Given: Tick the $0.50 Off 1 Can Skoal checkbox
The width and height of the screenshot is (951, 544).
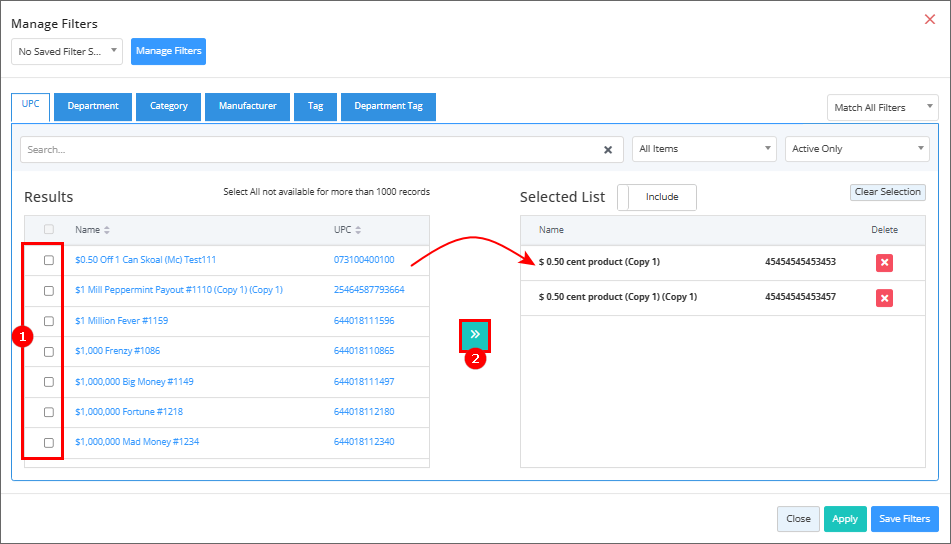Looking at the screenshot, I should [x=48, y=260].
